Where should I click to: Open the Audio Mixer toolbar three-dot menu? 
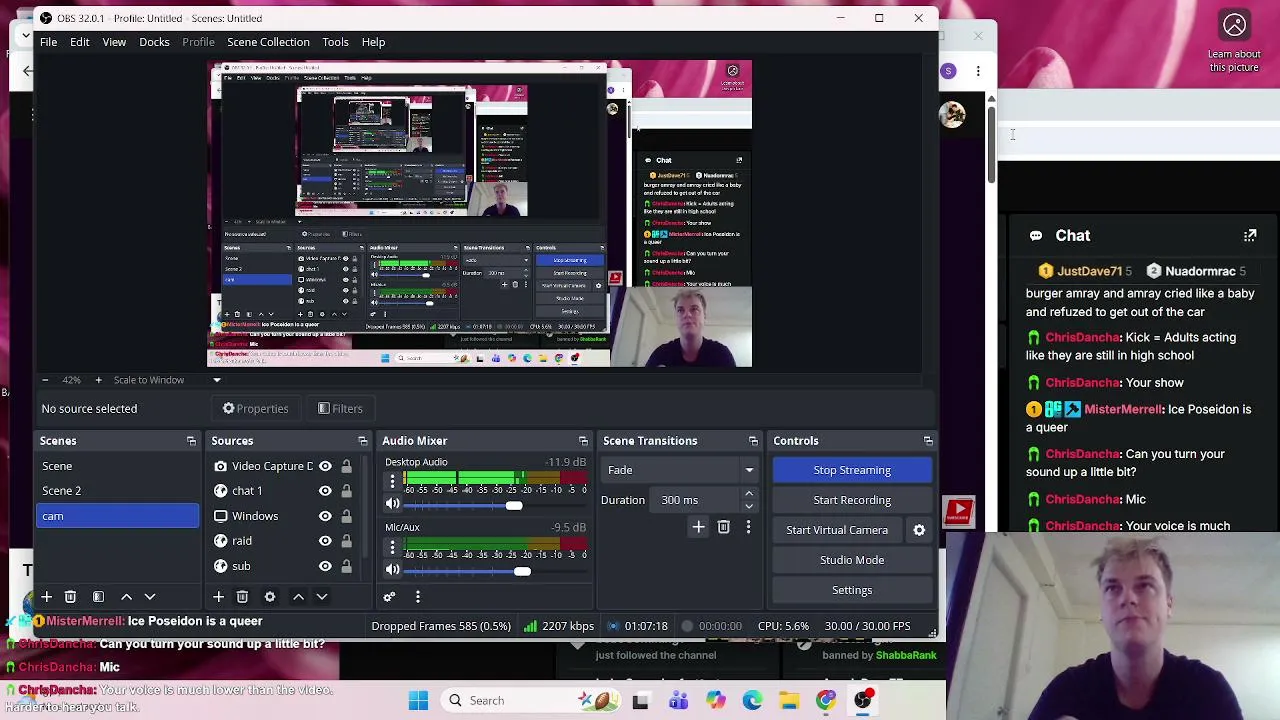[x=417, y=597]
